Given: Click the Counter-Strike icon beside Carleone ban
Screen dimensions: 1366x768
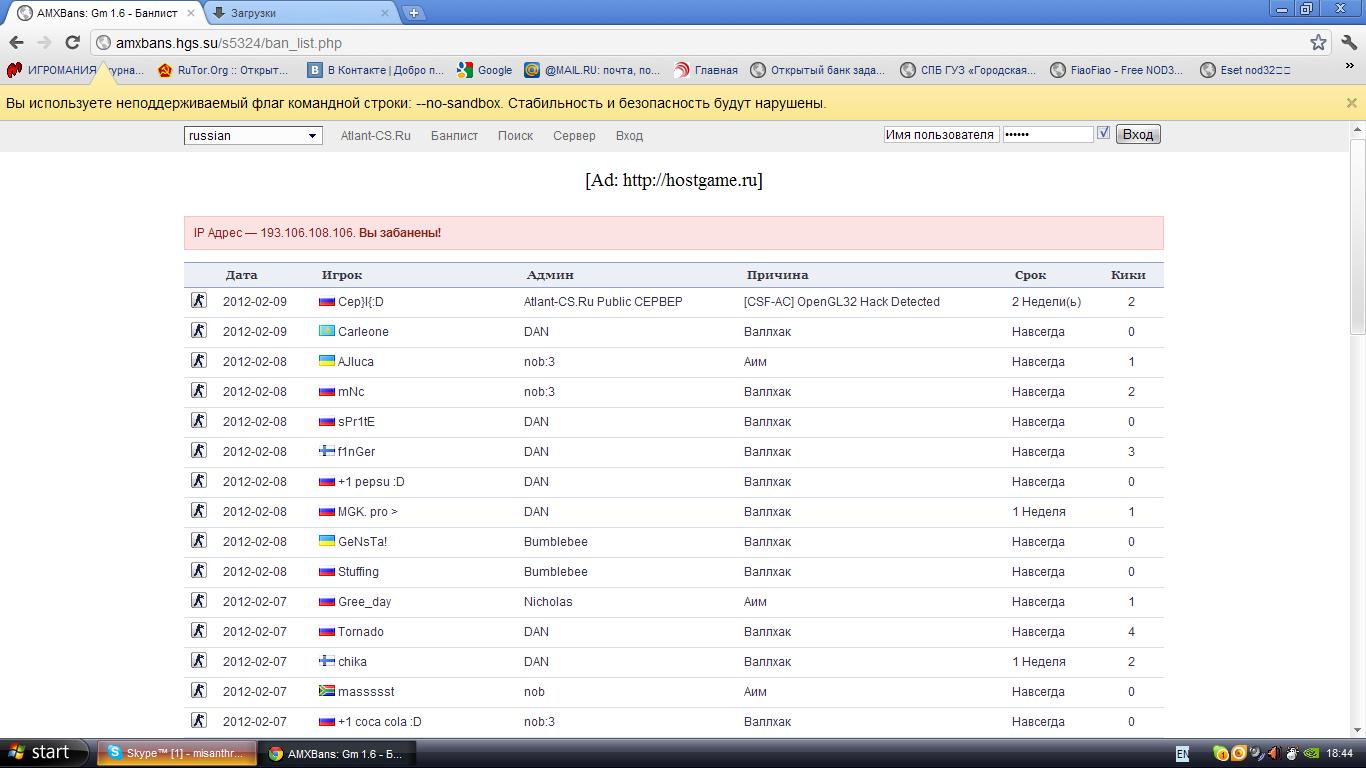Looking at the screenshot, I should (198, 331).
